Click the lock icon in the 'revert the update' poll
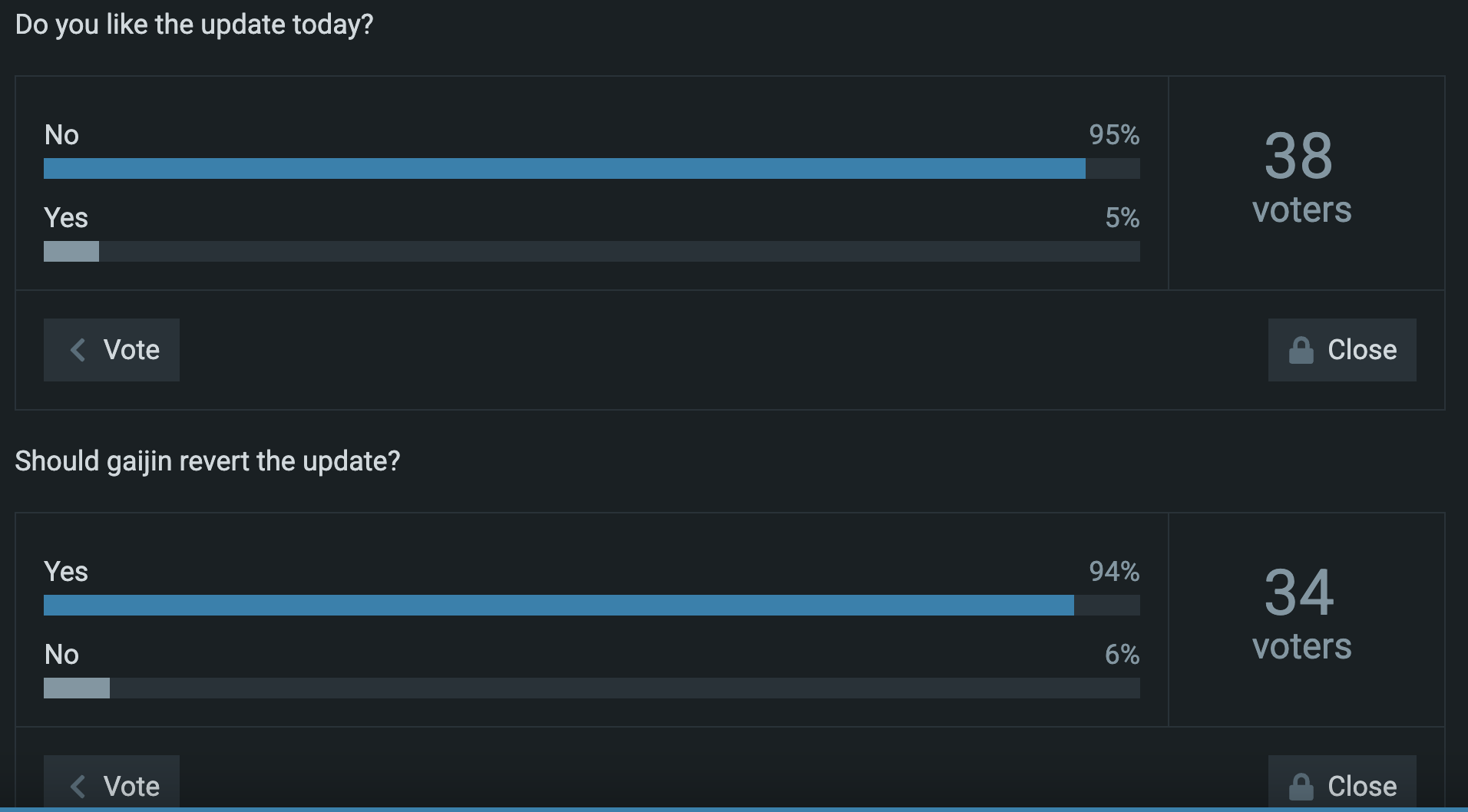This screenshot has width=1468, height=812. pos(1301,787)
